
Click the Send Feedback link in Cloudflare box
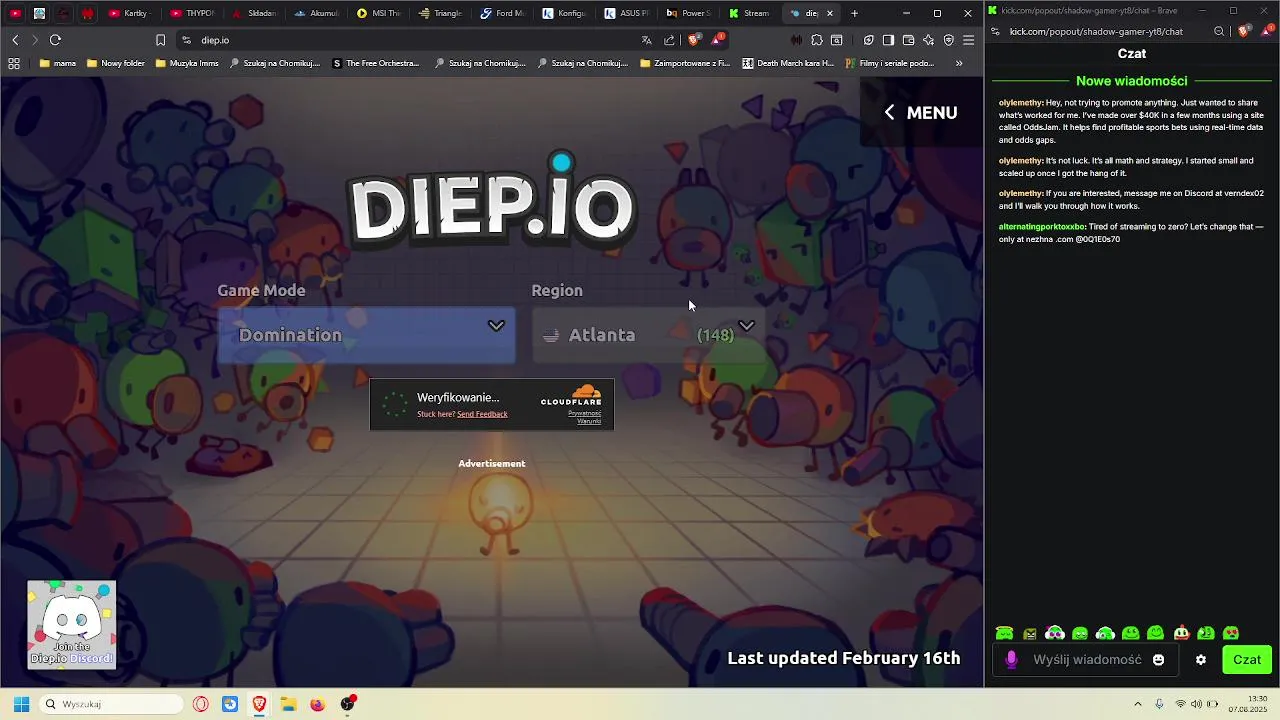482,414
